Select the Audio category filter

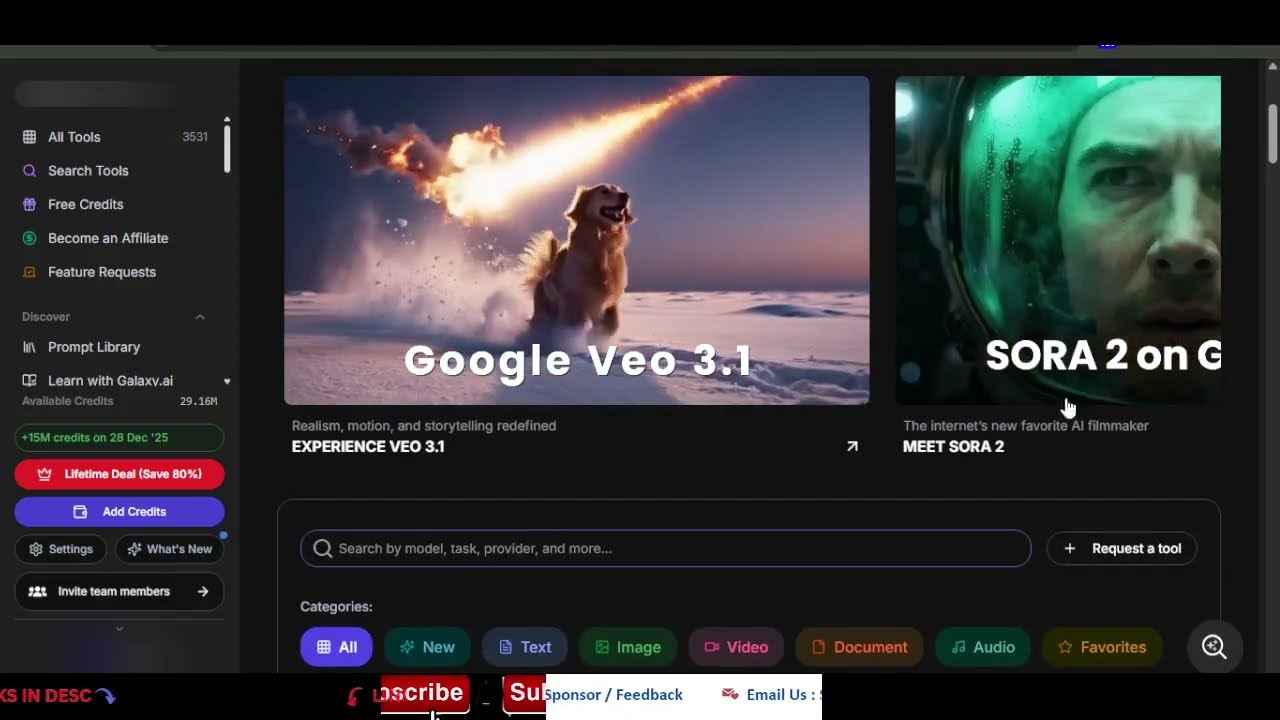click(982, 647)
